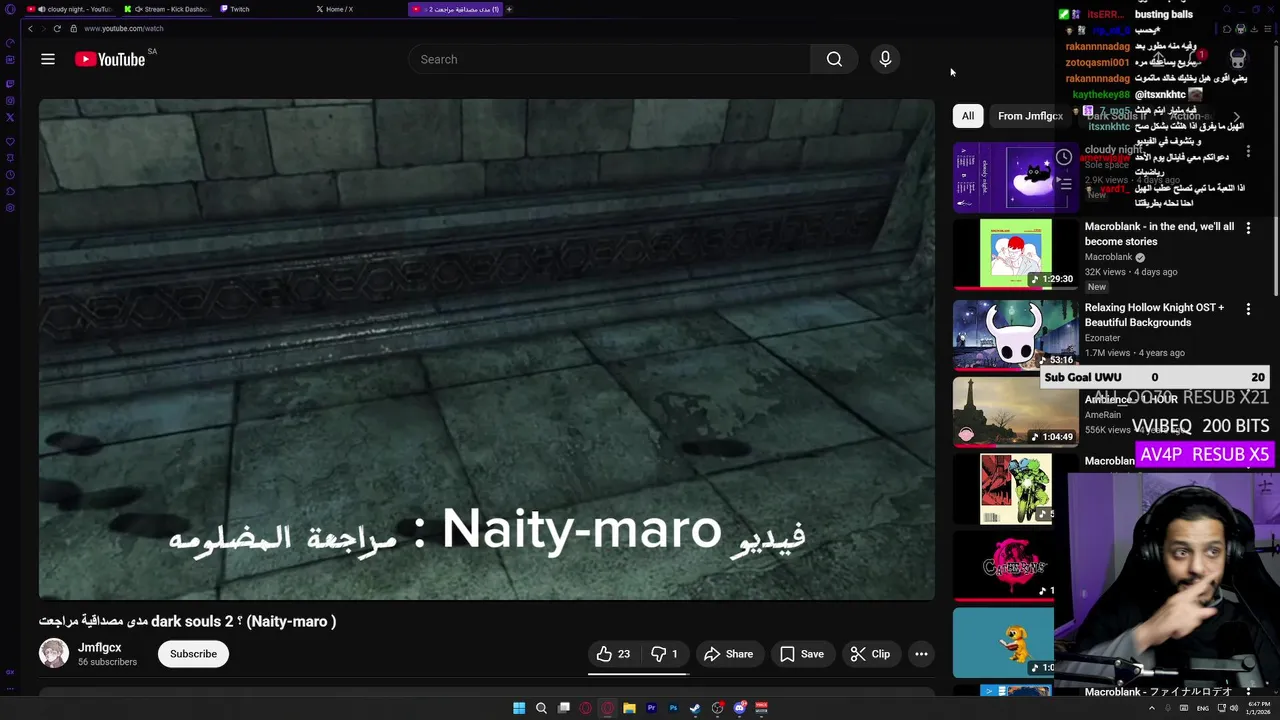Open the Windows Start menu
The height and width of the screenshot is (720, 1280).
point(519,708)
